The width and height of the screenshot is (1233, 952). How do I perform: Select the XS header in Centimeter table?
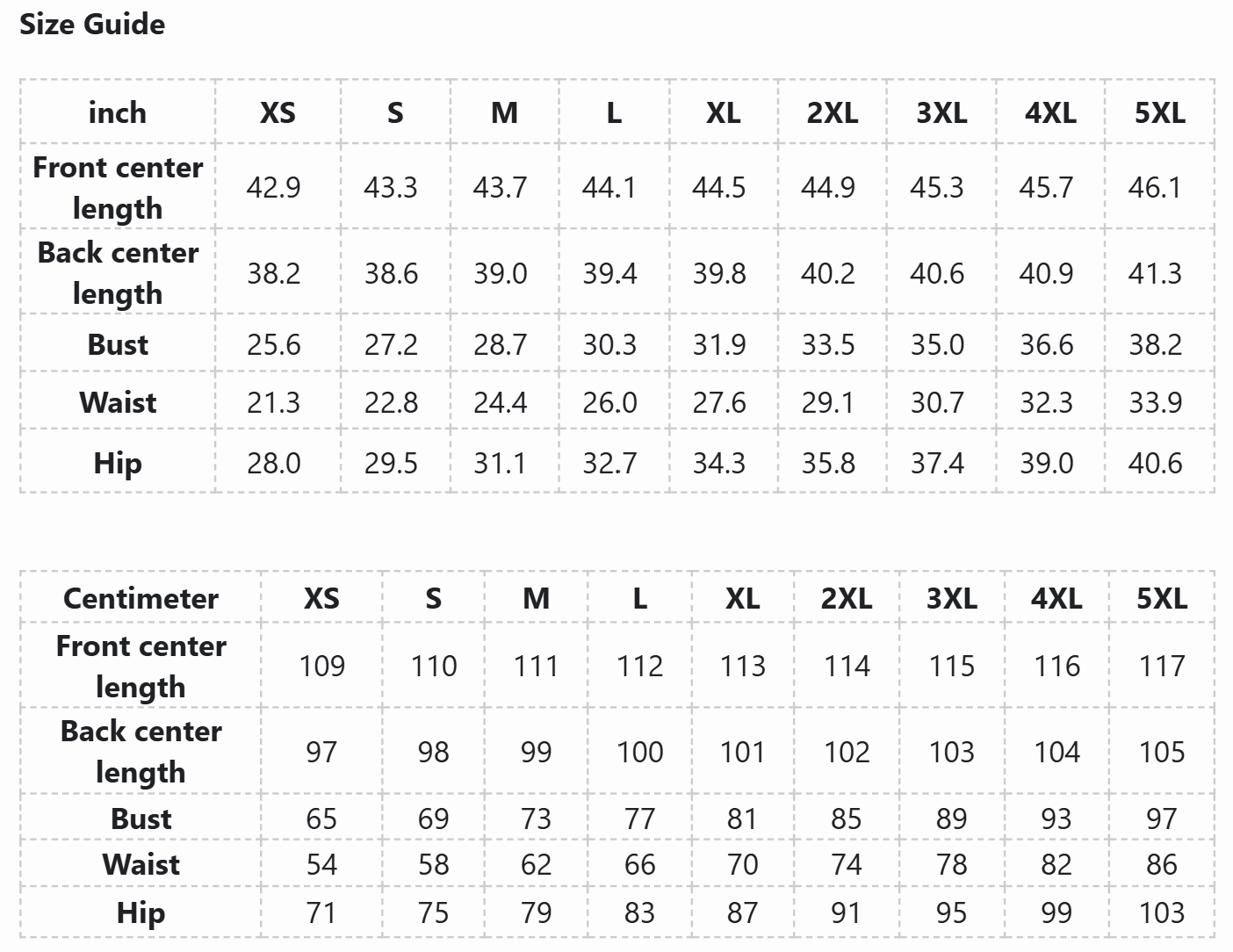(x=321, y=598)
